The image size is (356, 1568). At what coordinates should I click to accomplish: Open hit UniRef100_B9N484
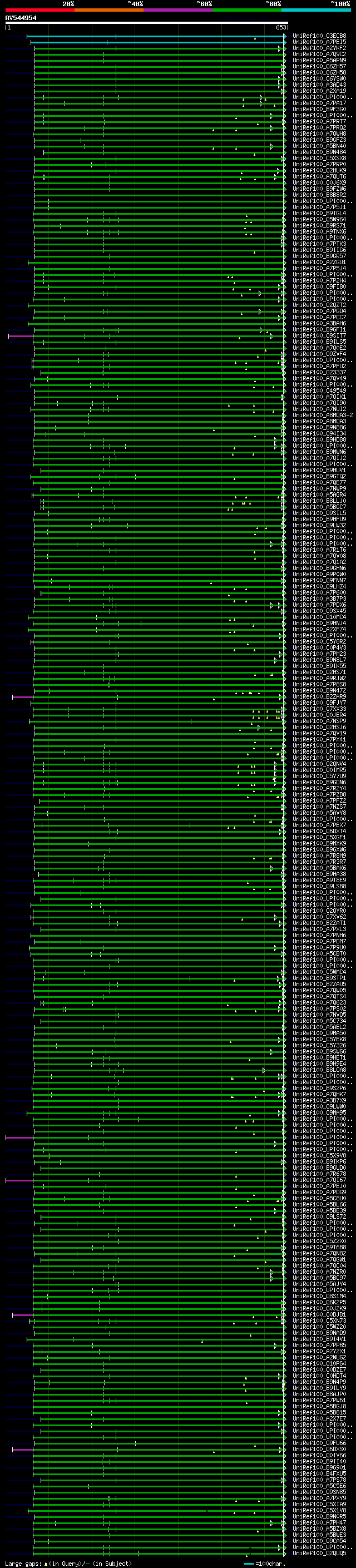[319, 152]
